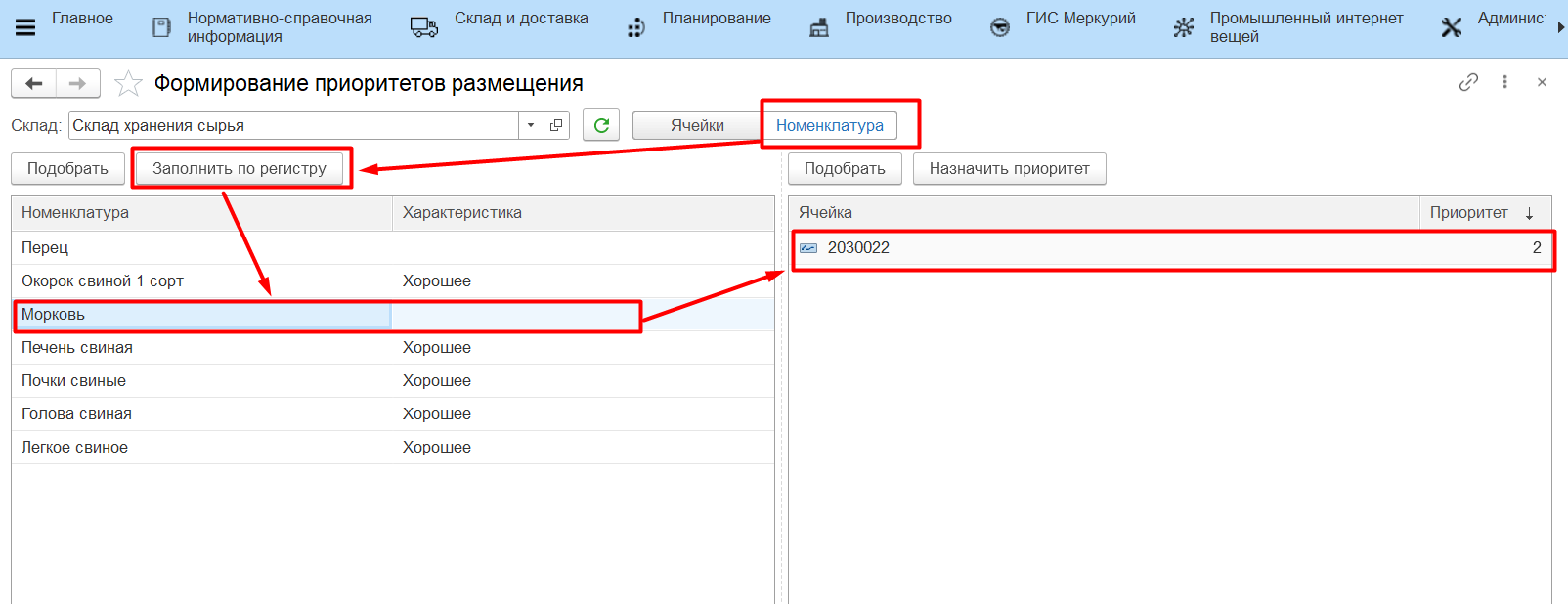
Task: Add page to favorites star
Action: pyautogui.click(x=128, y=84)
